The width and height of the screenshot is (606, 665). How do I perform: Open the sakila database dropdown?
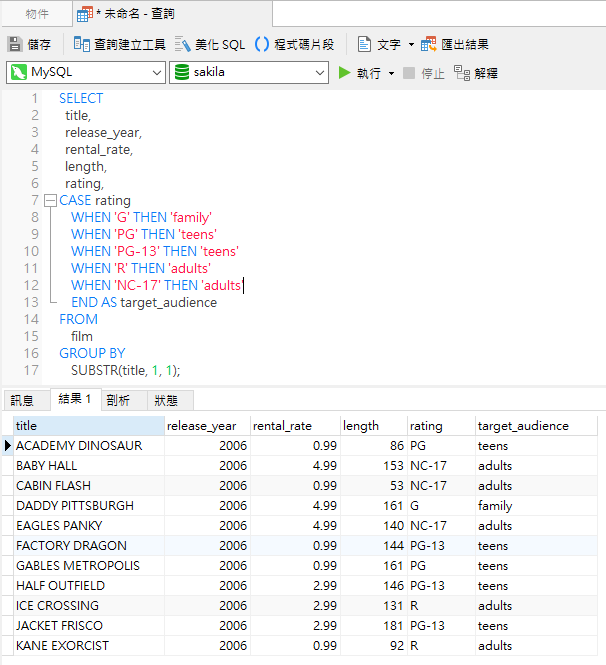pyautogui.click(x=320, y=73)
